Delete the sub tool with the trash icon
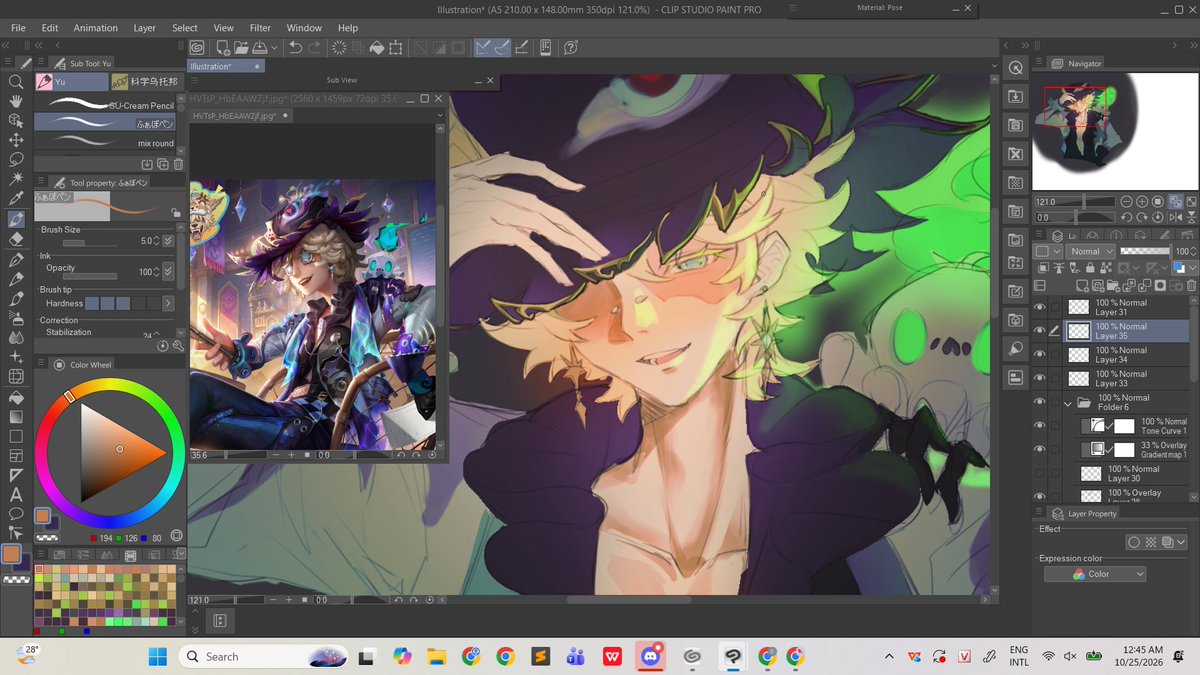Image resolution: width=1200 pixels, height=675 pixels. coord(178,164)
